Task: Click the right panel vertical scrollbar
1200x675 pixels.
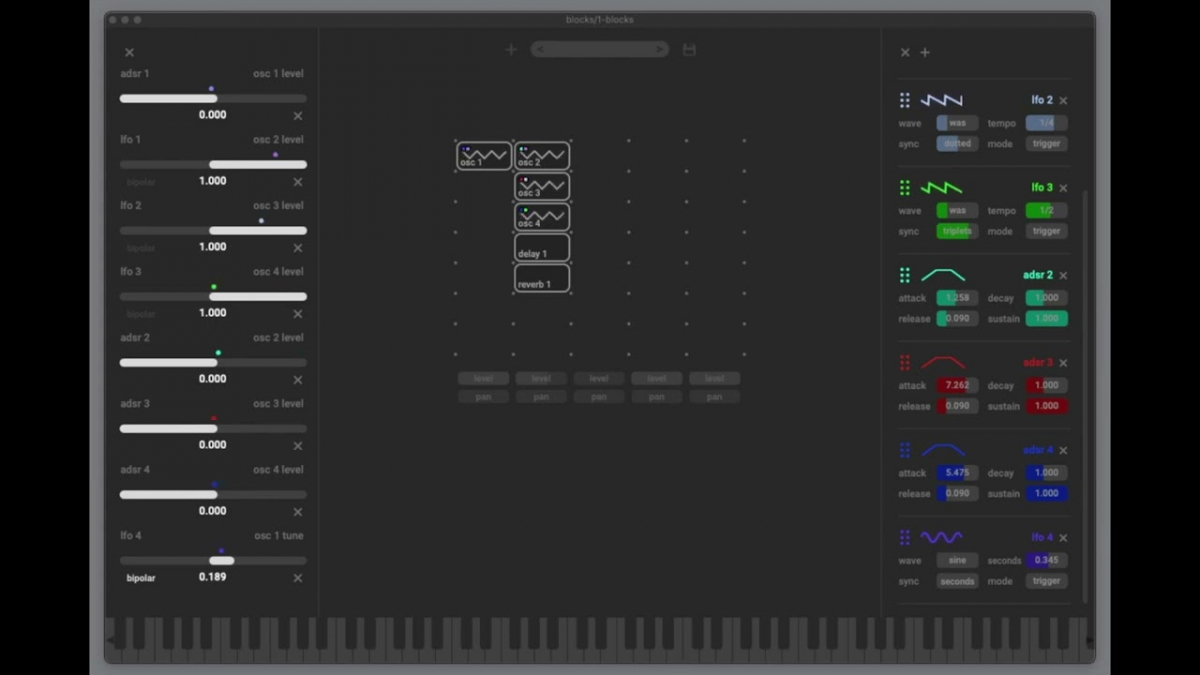Action: [x=1086, y=395]
